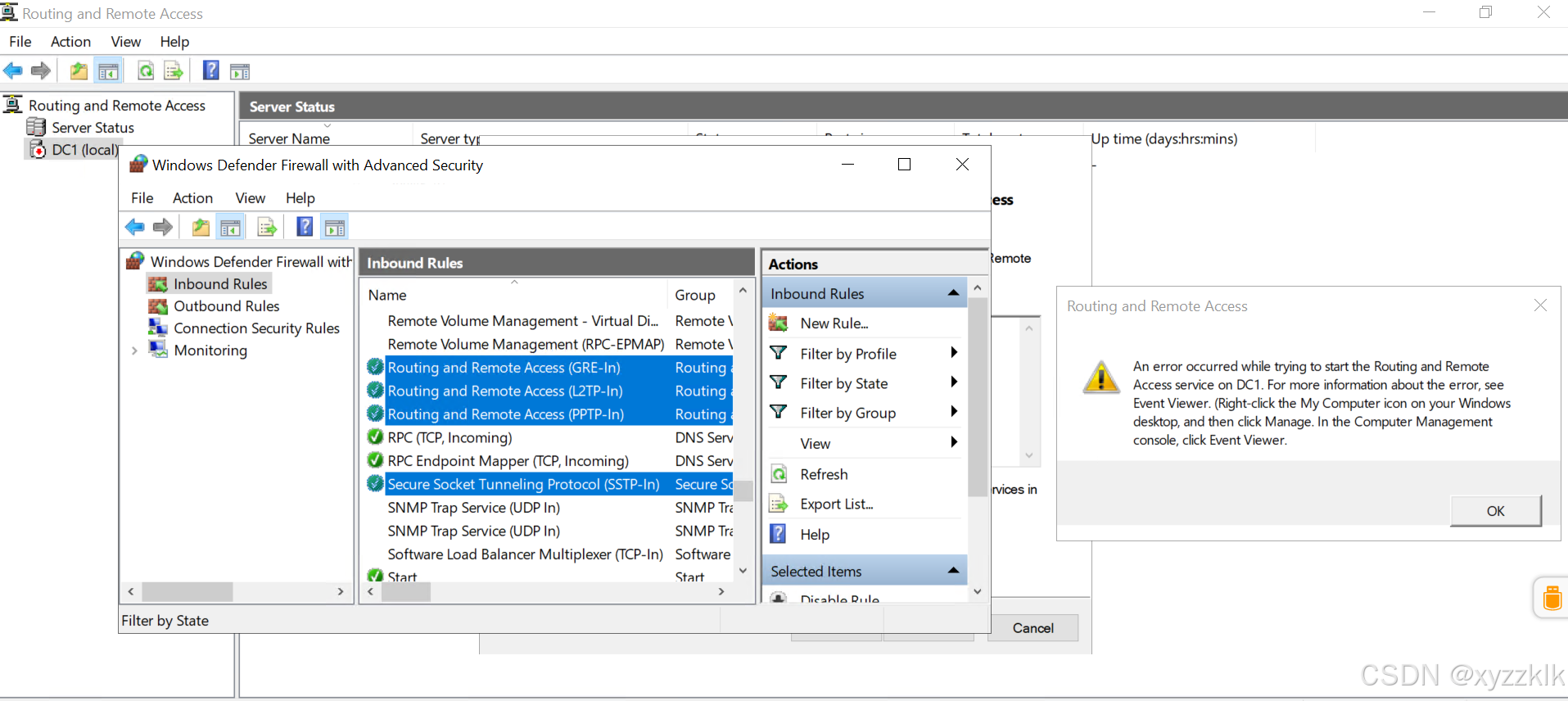Click Up one level icon in Firewall toolbar
1568x701 pixels.
pyautogui.click(x=201, y=227)
